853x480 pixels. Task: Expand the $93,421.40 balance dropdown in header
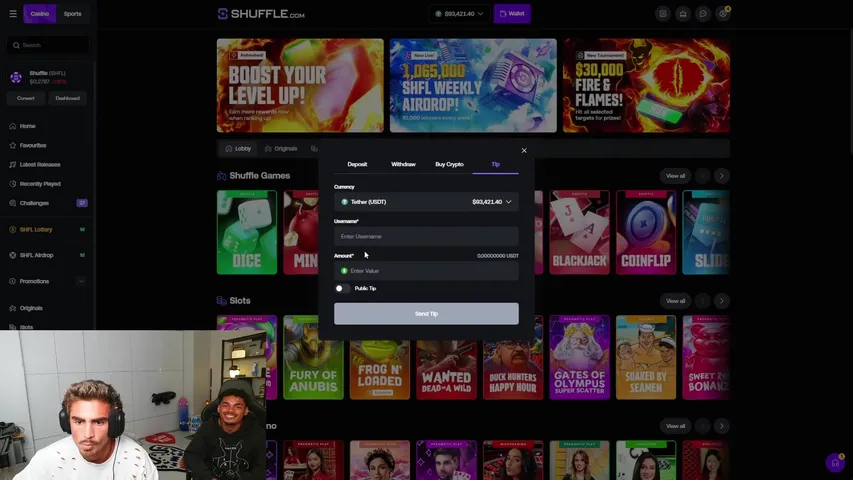(x=460, y=14)
